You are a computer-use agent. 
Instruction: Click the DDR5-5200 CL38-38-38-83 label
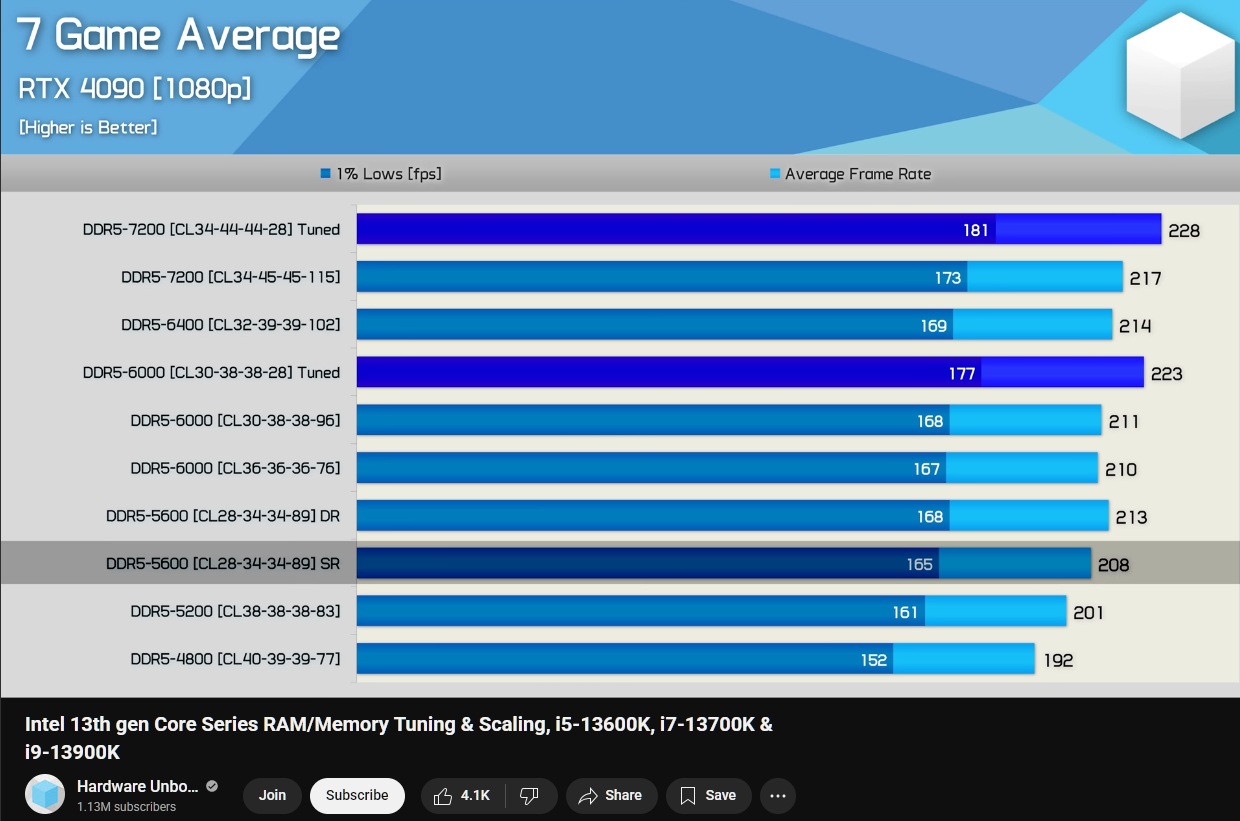[235, 611]
